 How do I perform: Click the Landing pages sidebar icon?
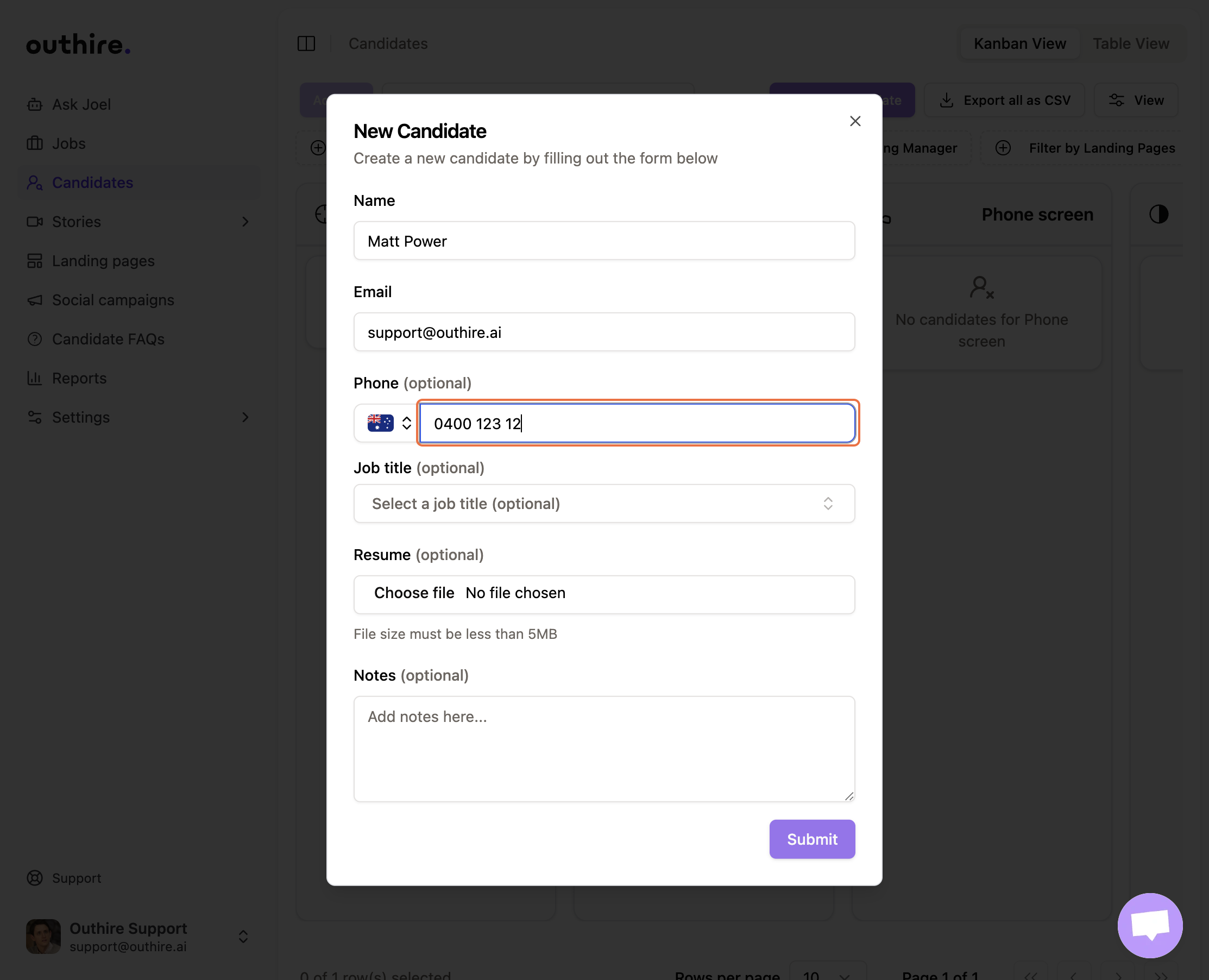[34, 261]
